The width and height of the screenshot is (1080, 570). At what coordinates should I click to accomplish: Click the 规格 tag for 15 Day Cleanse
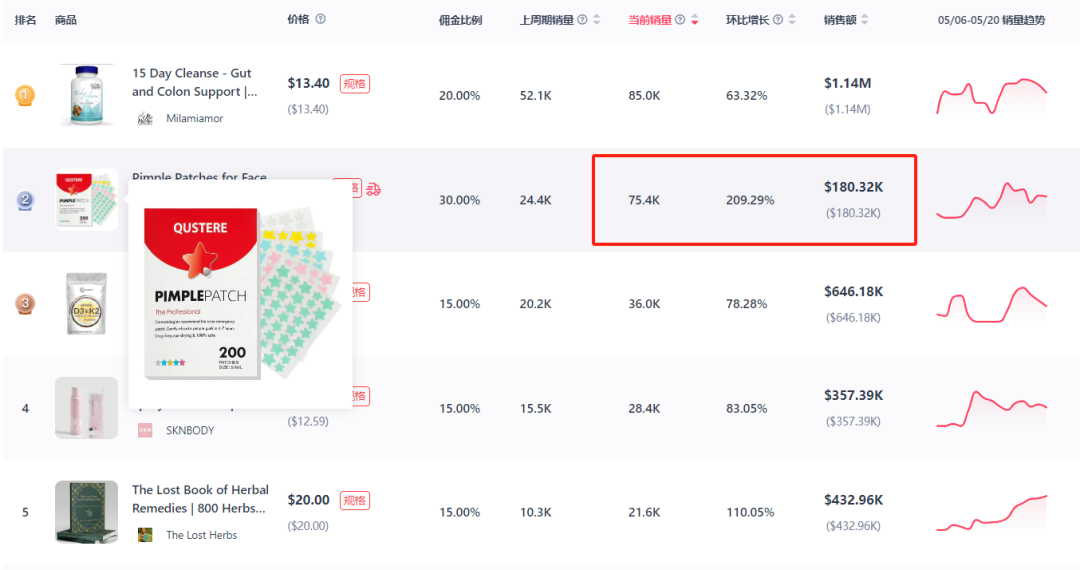pyautogui.click(x=355, y=84)
